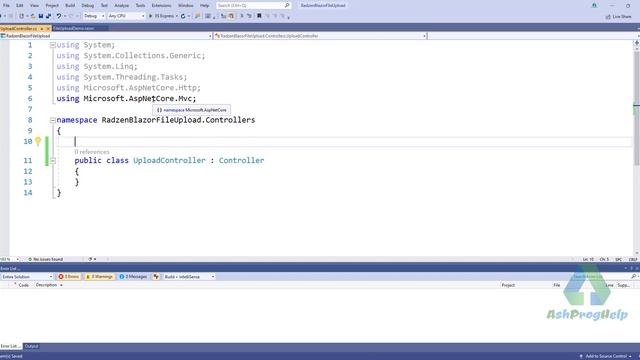Click the Error List build filter icon
Image resolution: width=640 pixels, height=360 pixels.
[x=156, y=277]
